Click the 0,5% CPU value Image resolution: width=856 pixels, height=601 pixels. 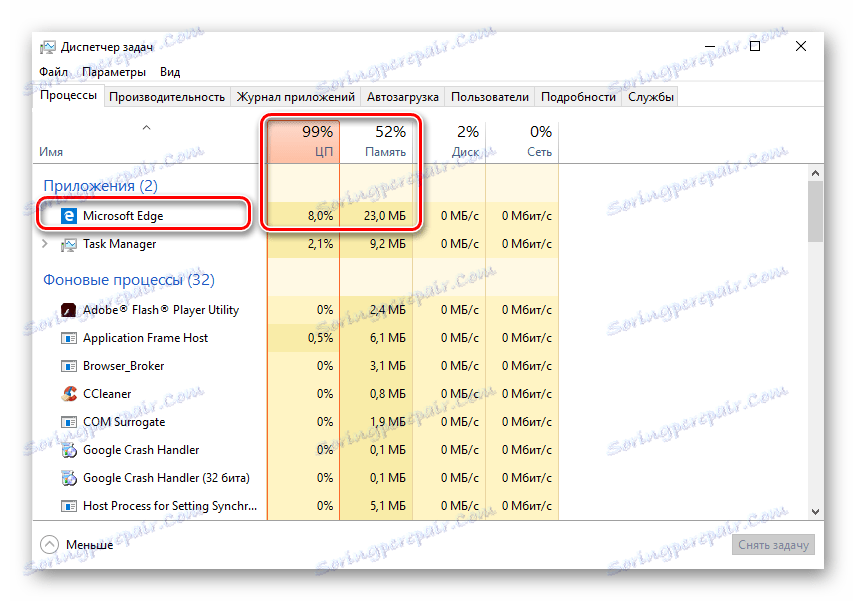(320, 338)
